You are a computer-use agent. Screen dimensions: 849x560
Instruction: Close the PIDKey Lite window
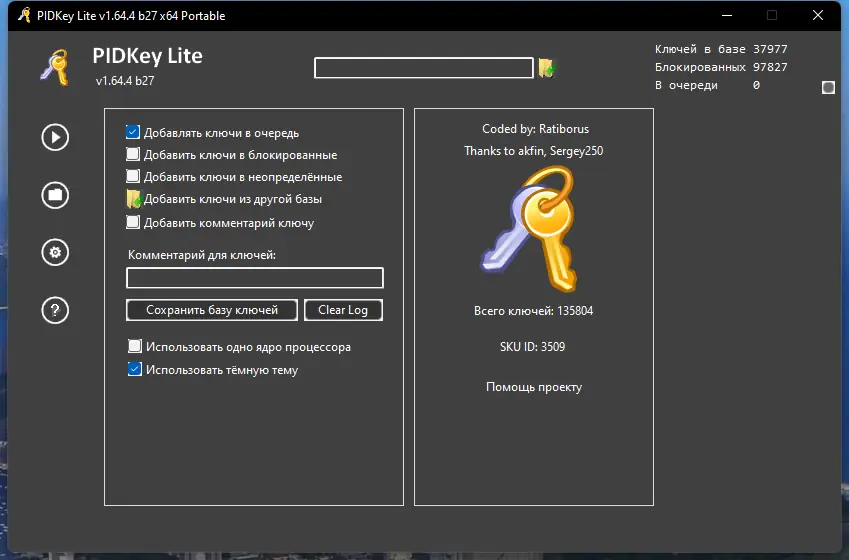818,15
